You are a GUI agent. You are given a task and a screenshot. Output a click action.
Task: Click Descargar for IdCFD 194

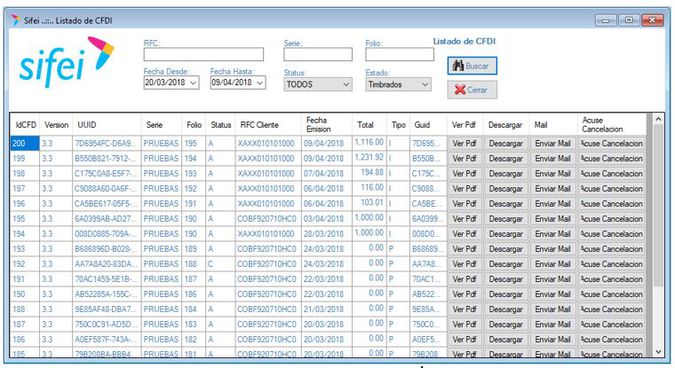[506, 234]
